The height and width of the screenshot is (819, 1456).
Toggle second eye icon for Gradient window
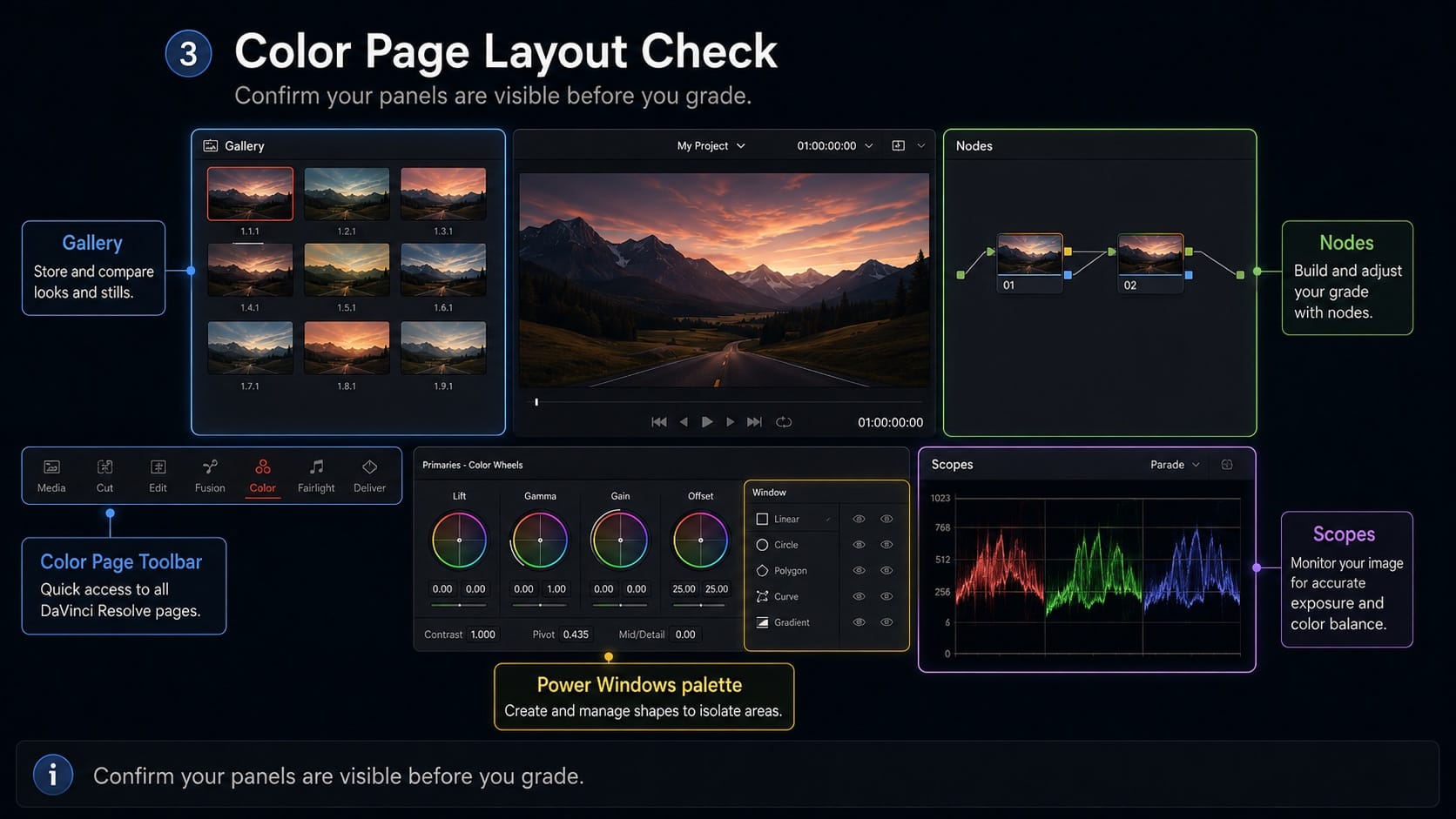[x=886, y=622]
